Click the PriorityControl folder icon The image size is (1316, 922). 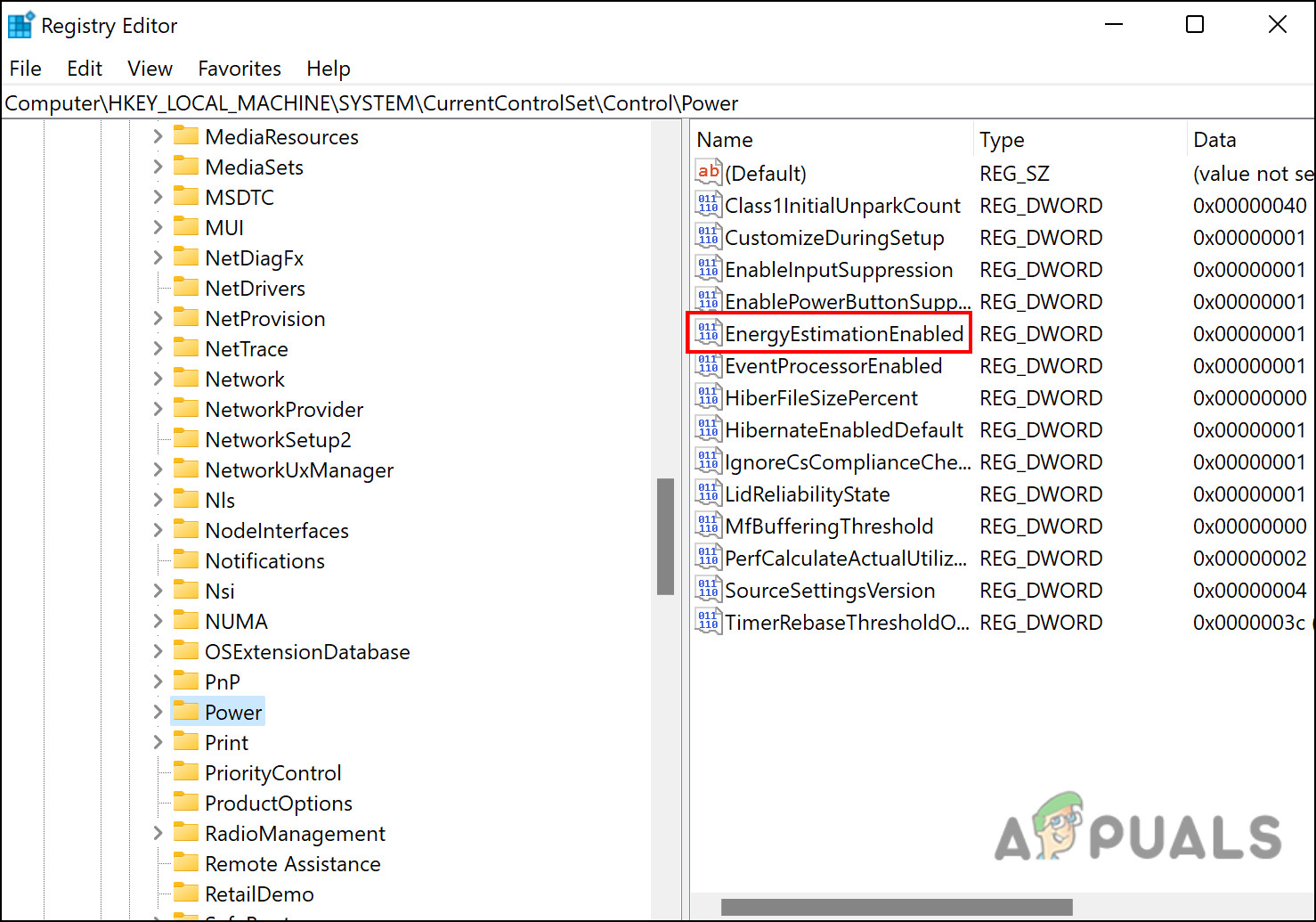(186, 771)
